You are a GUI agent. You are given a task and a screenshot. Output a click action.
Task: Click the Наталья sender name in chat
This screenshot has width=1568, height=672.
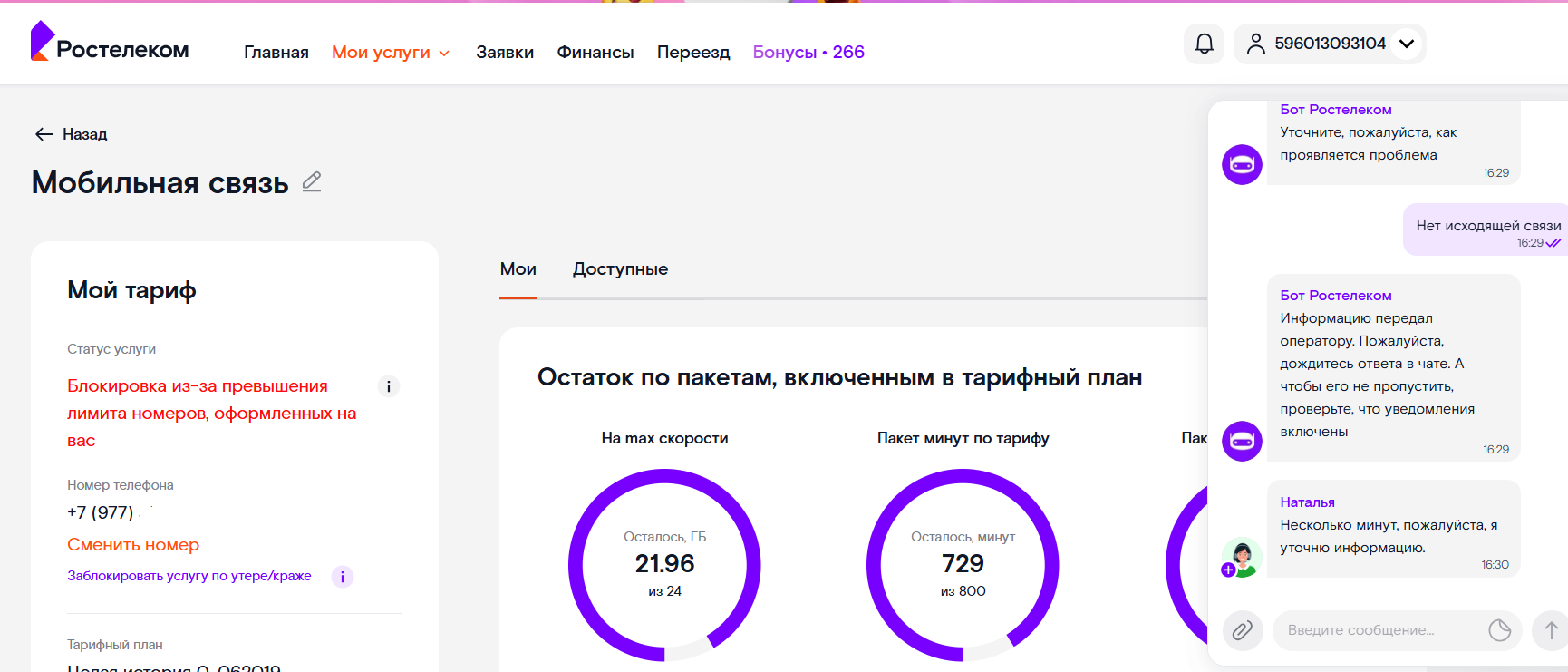click(1307, 502)
